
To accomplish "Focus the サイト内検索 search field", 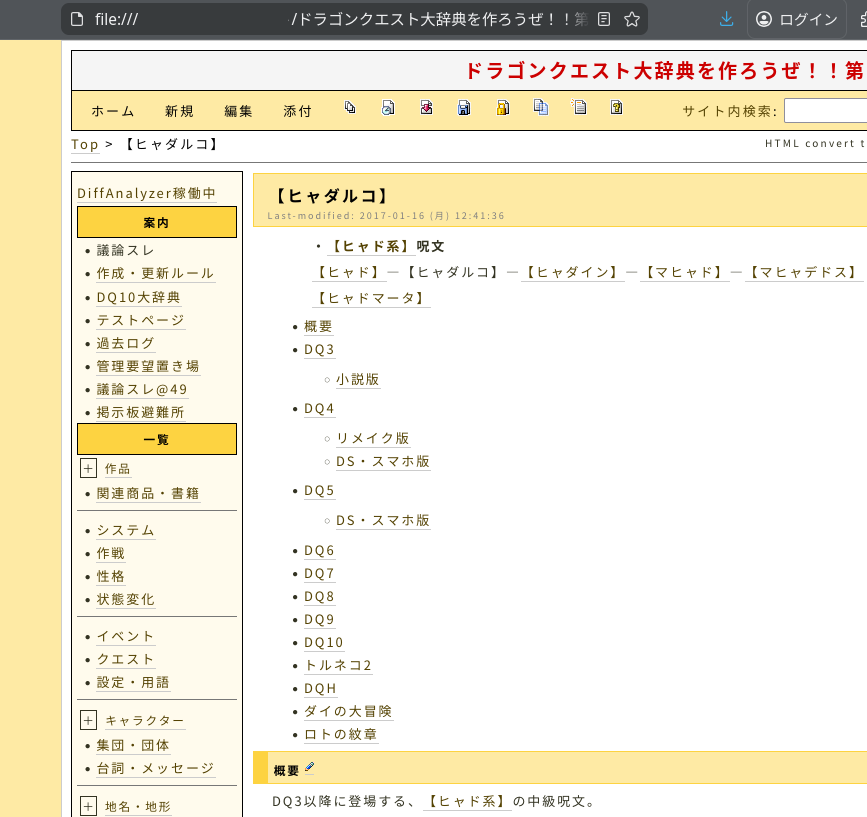I will pyautogui.click(x=825, y=111).
